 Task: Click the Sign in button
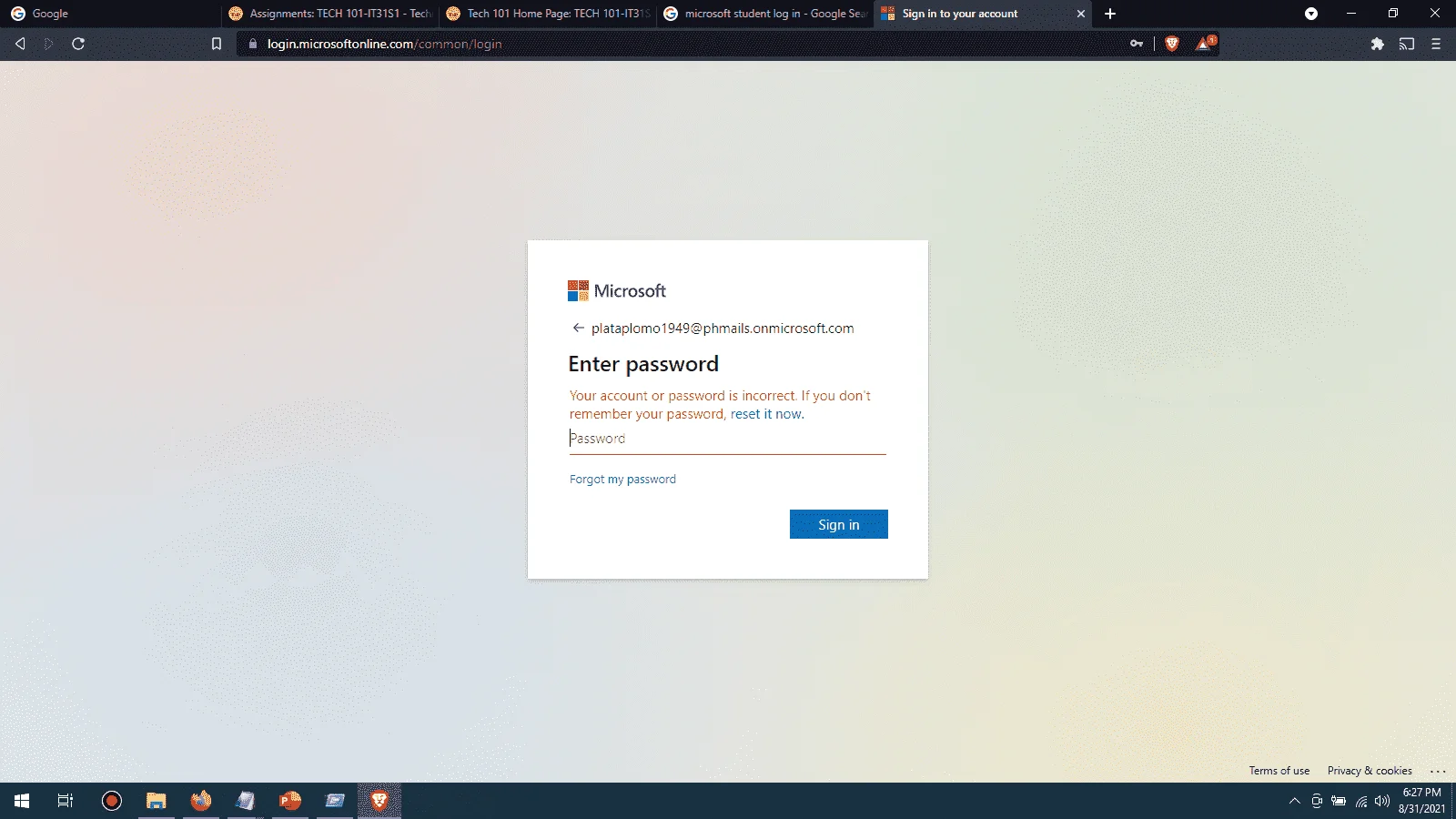coord(839,524)
